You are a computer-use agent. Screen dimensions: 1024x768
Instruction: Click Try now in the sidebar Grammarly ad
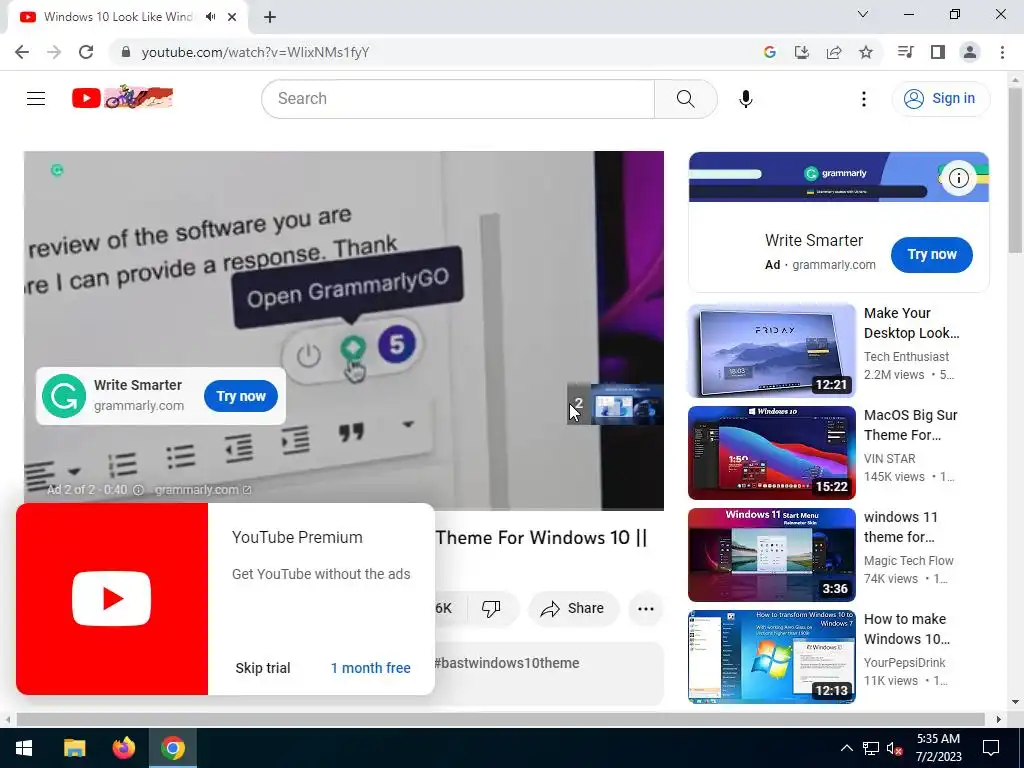coord(931,255)
